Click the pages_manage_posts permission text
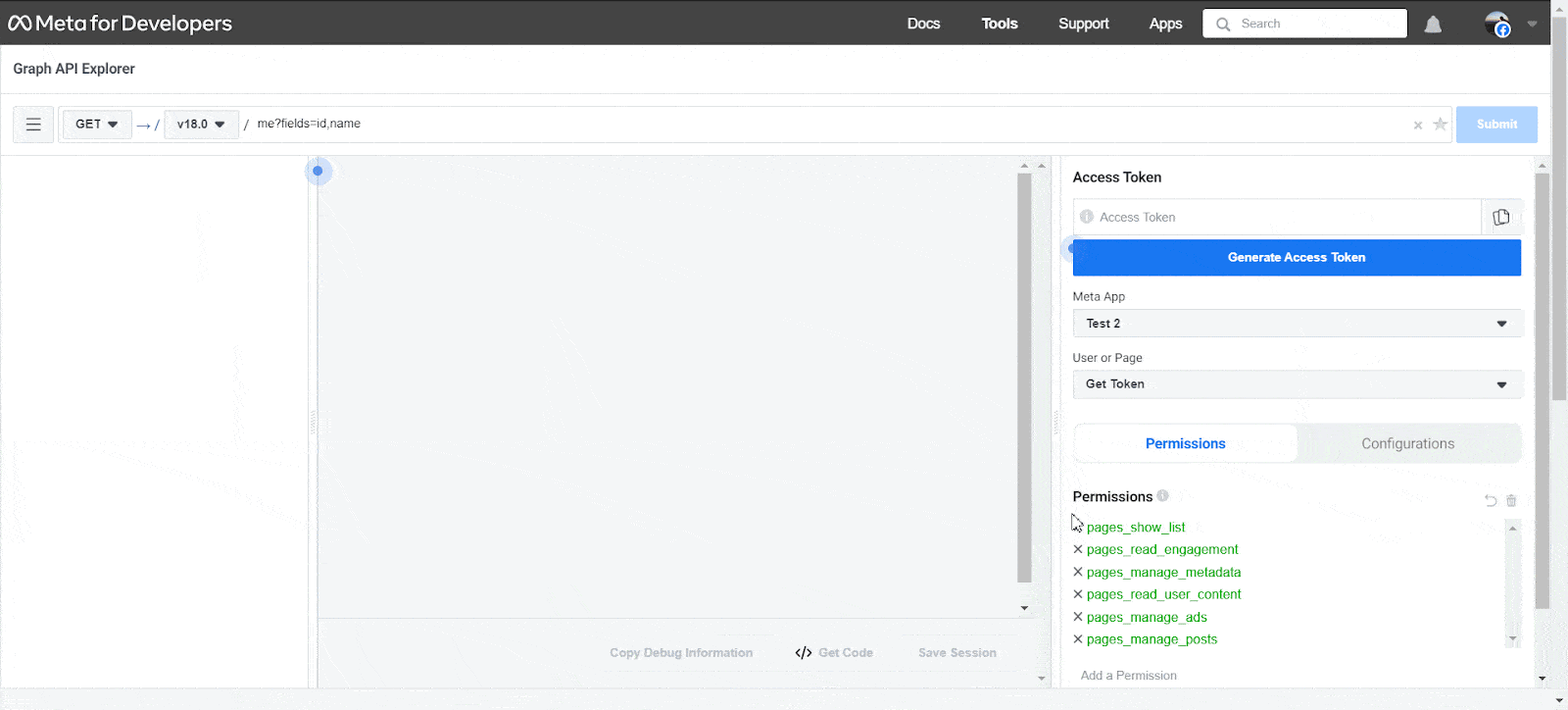The image size is (1568, 710). 1151,639
